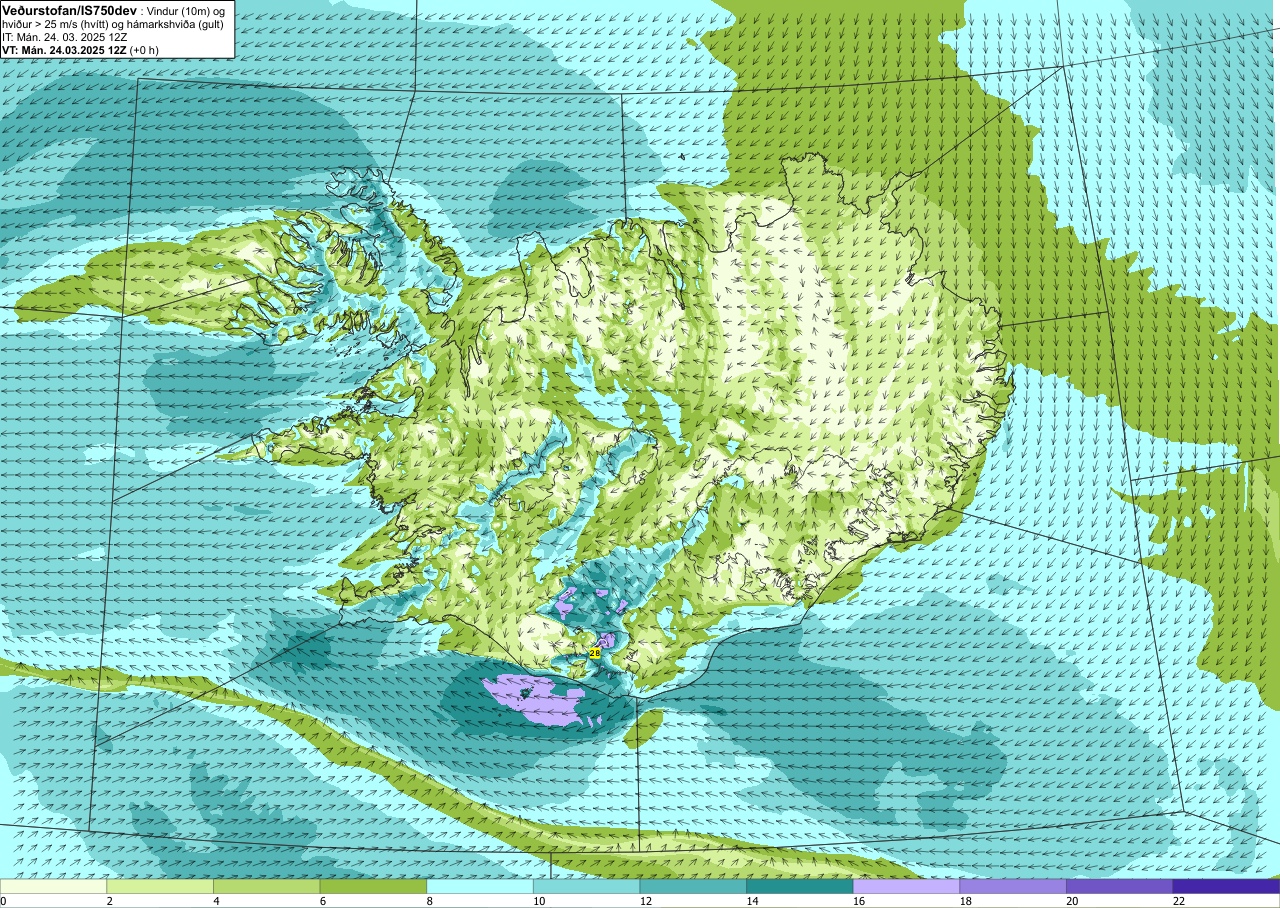
Task: Click the 2–4 m/s light green swatch
Action: tap(160, 886)
